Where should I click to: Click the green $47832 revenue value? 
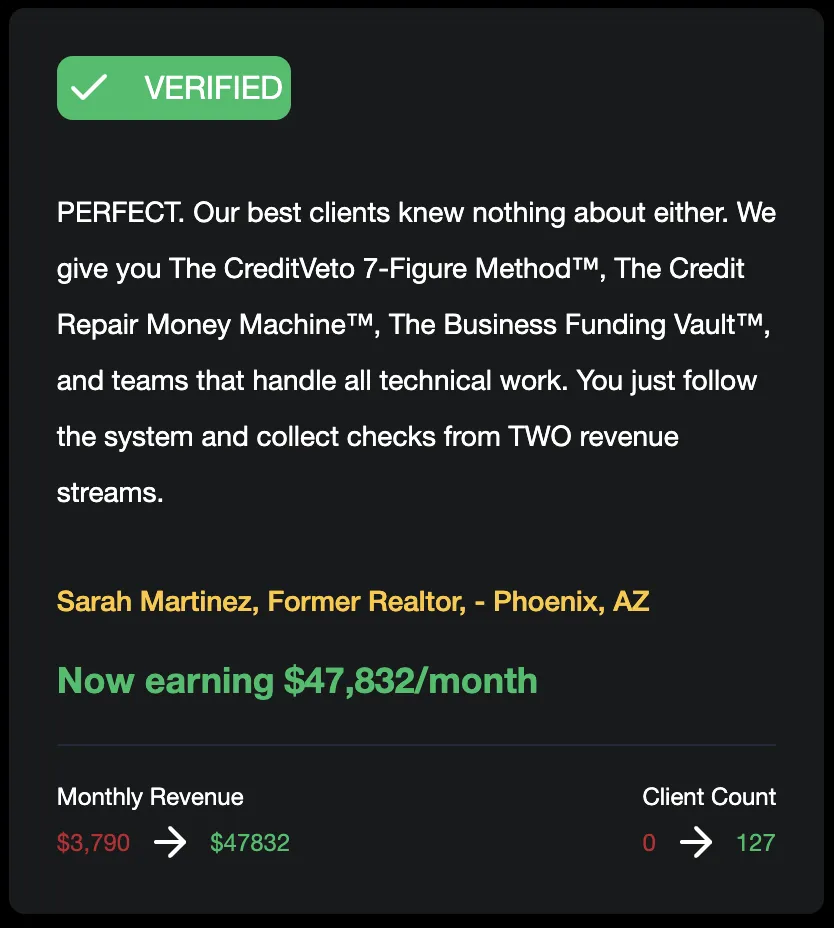pyautogui.click(x=250, y=843)
